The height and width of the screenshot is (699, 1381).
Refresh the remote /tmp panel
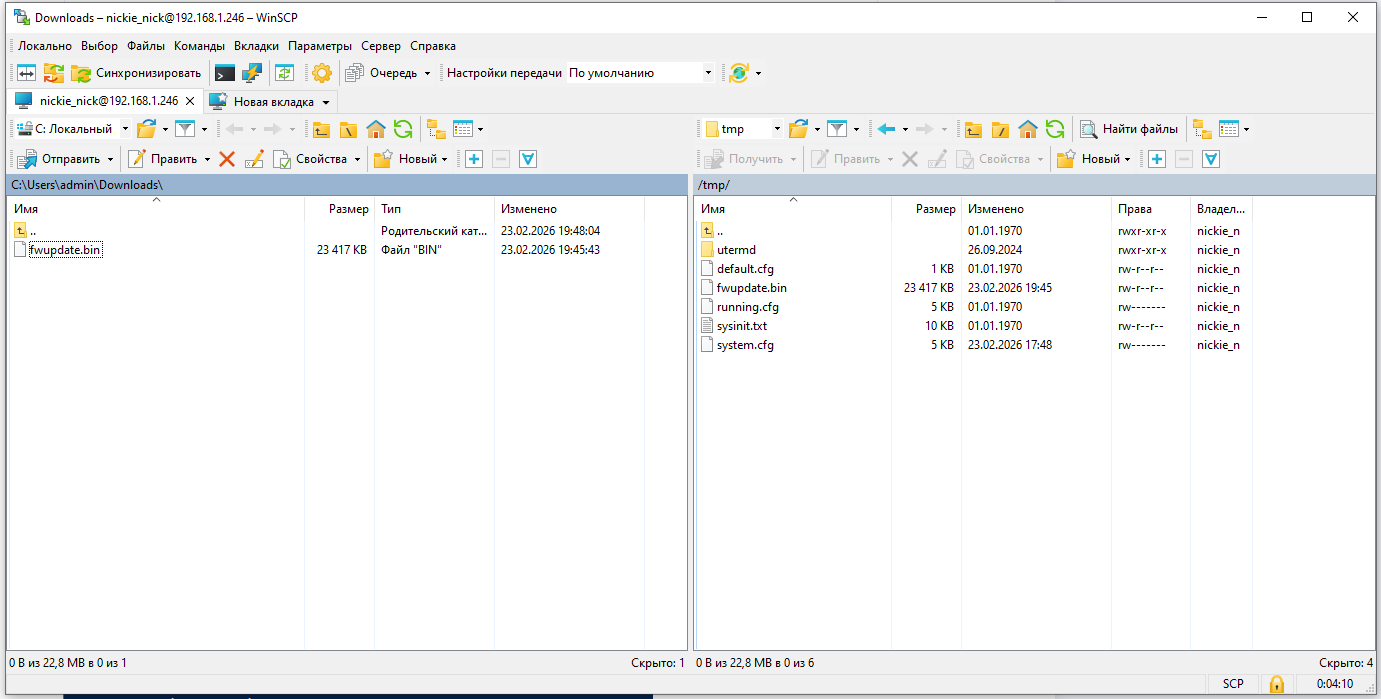coord(1054,129)
